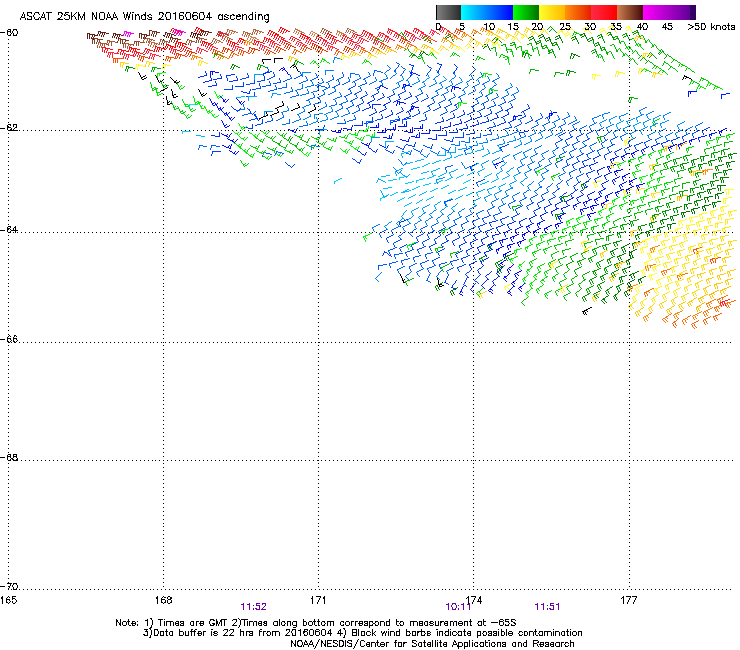
Task: Click the '174' longitude label
Action: 476,600
